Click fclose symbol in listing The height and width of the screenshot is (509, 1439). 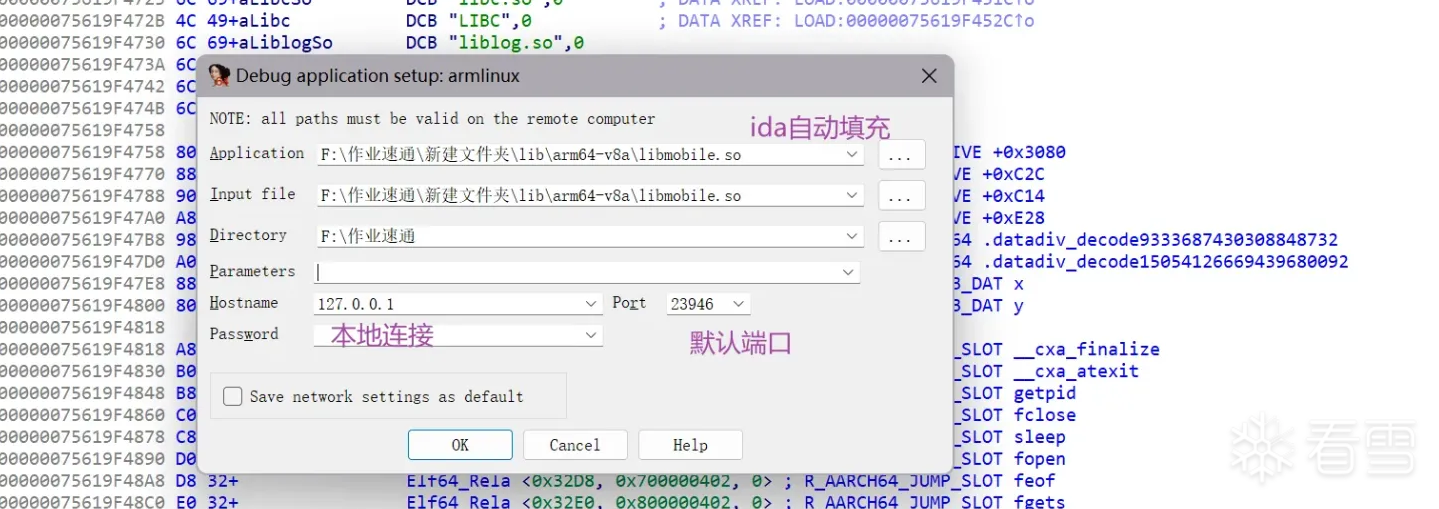[1044, 415]
